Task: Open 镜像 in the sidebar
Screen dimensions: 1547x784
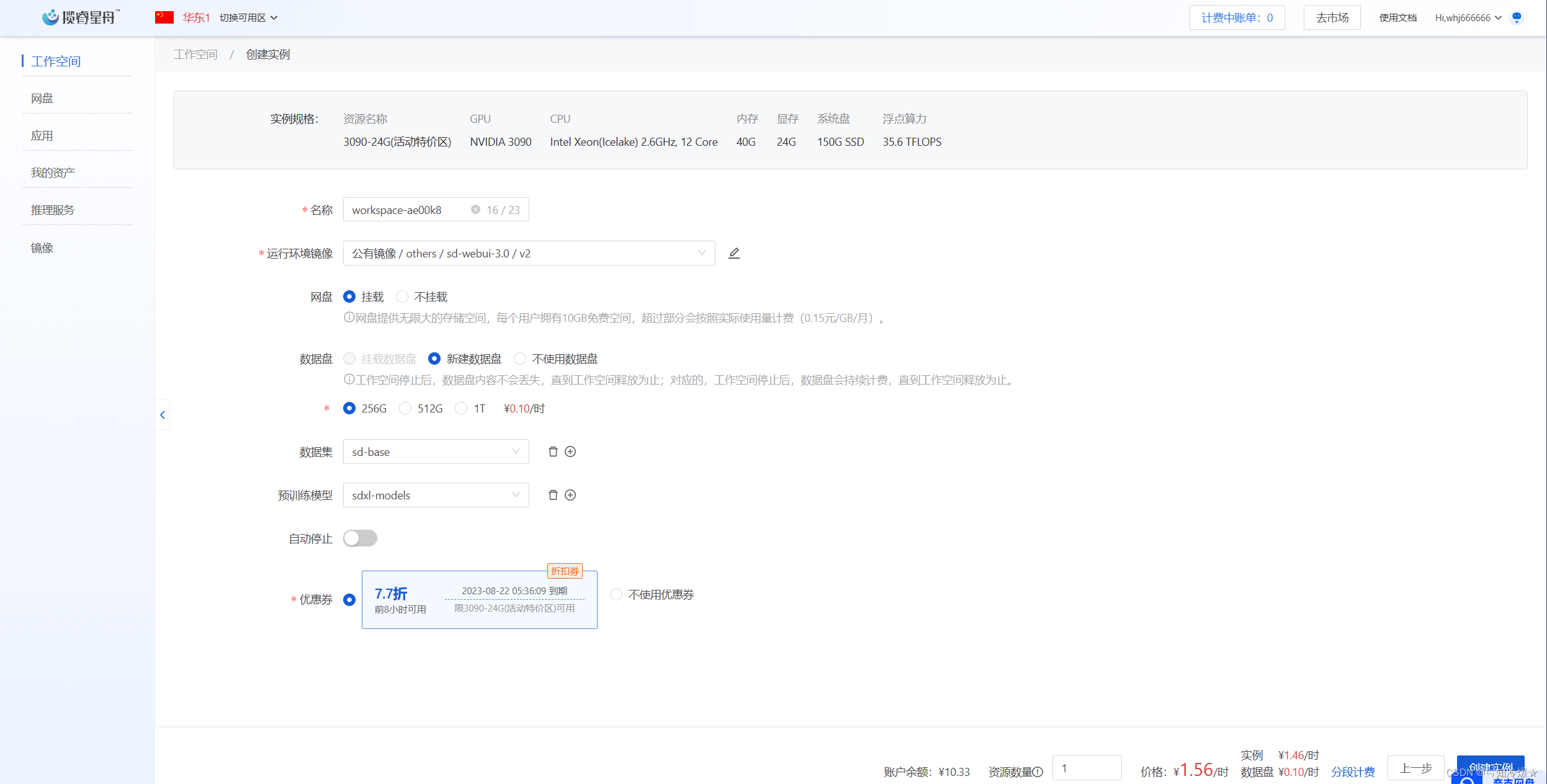Action: [x=42, y=247]
